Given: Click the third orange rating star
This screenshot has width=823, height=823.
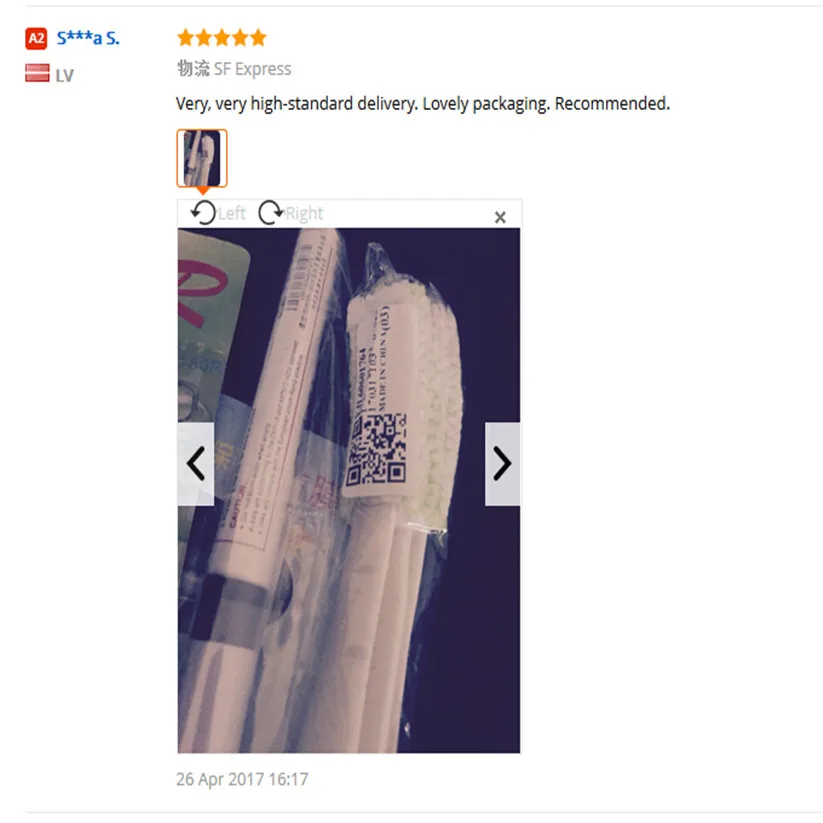Looking at the screenshot, I should [x=222, y=38].
